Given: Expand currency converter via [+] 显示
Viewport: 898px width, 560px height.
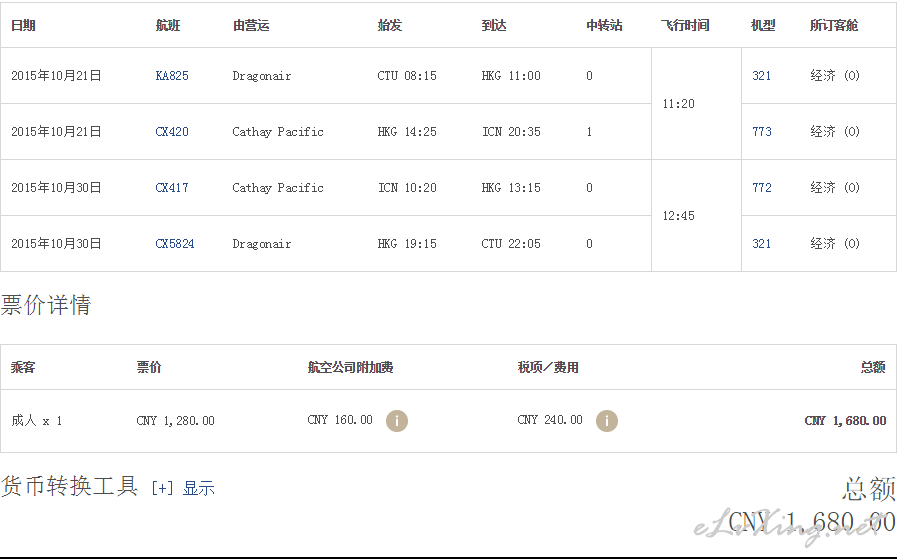Looking at the screenshot, I should [183, 489].
